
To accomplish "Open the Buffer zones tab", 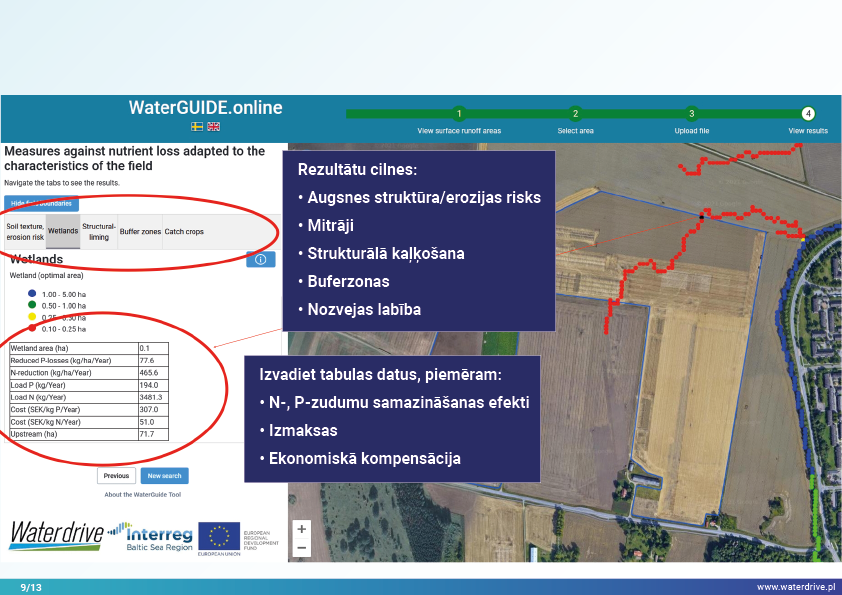I will point(140,232).
